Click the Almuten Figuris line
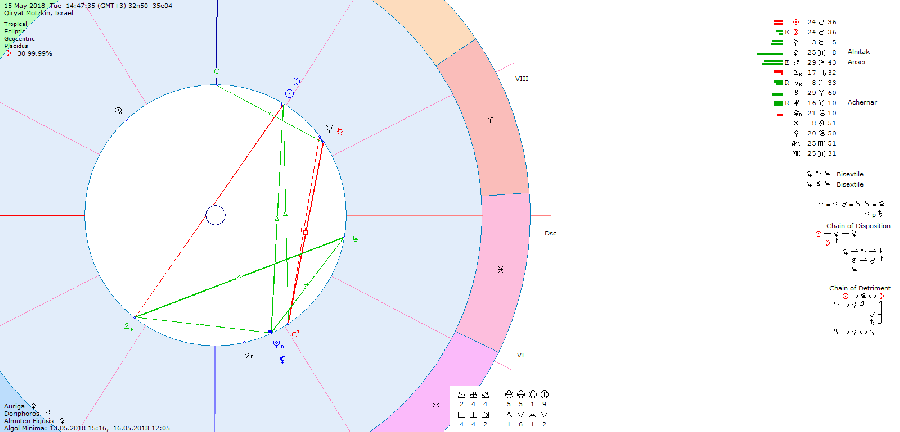 (34, 421)
